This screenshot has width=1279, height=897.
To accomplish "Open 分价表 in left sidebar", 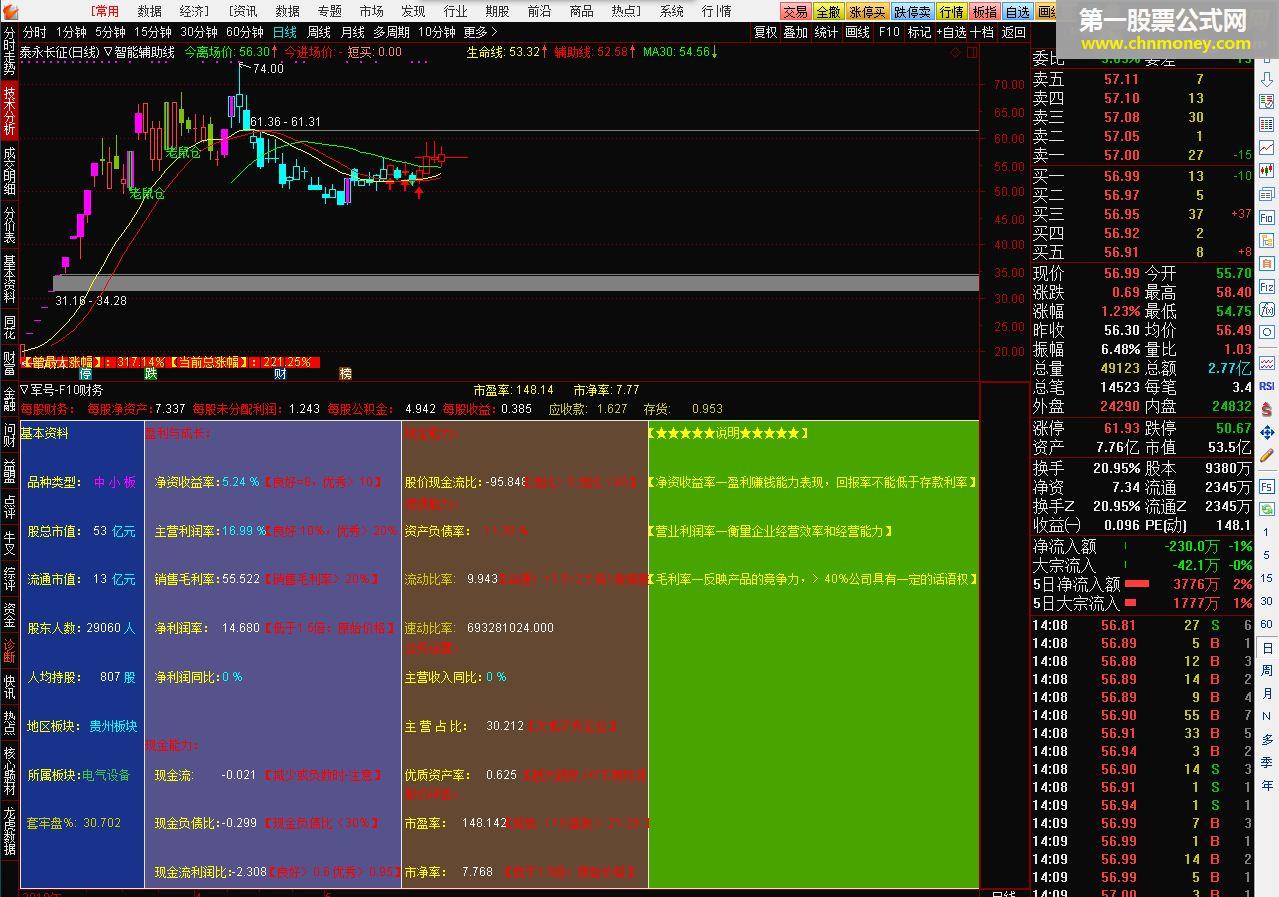I will pos(9,224).
